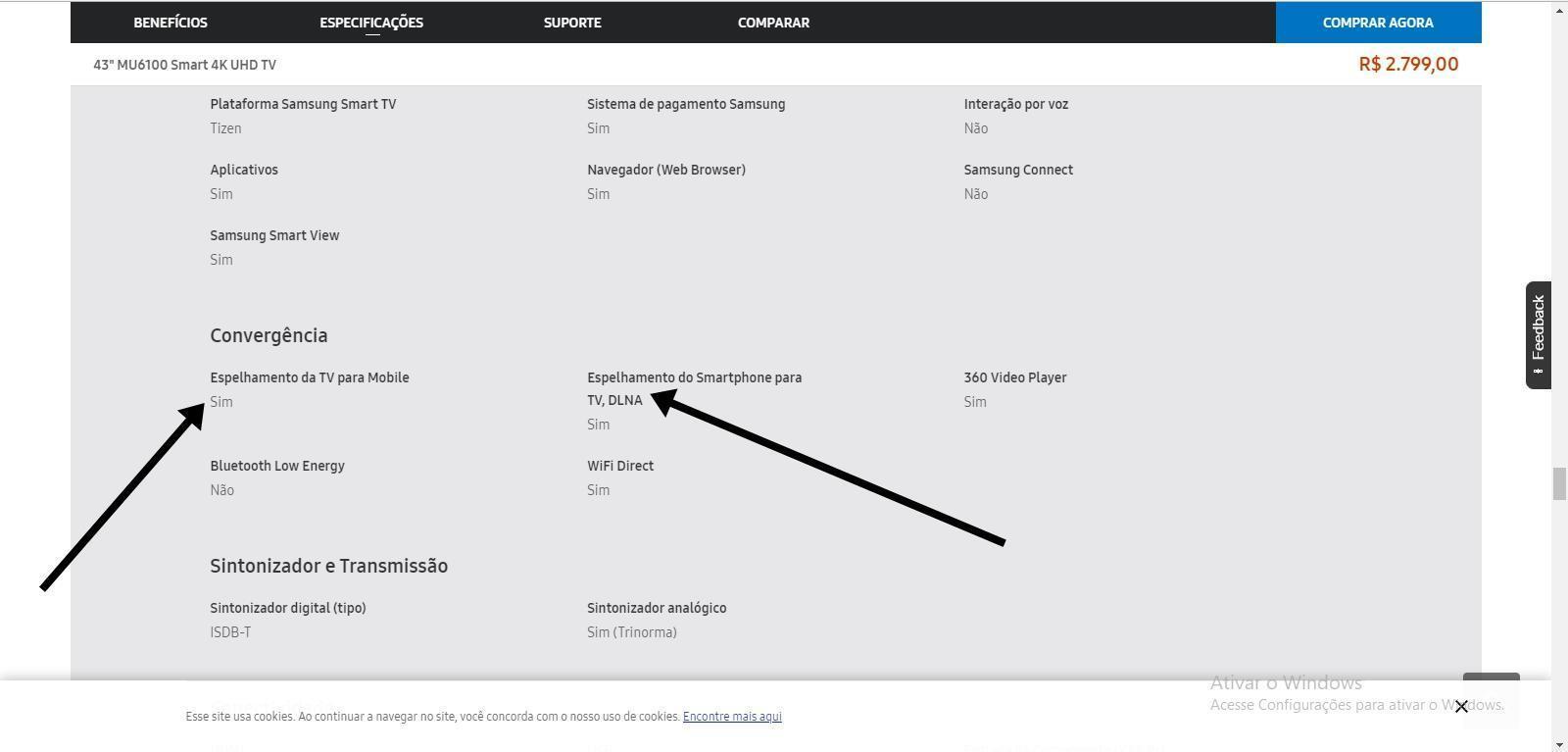Click the Comprar Agora button

point(1378,23)
